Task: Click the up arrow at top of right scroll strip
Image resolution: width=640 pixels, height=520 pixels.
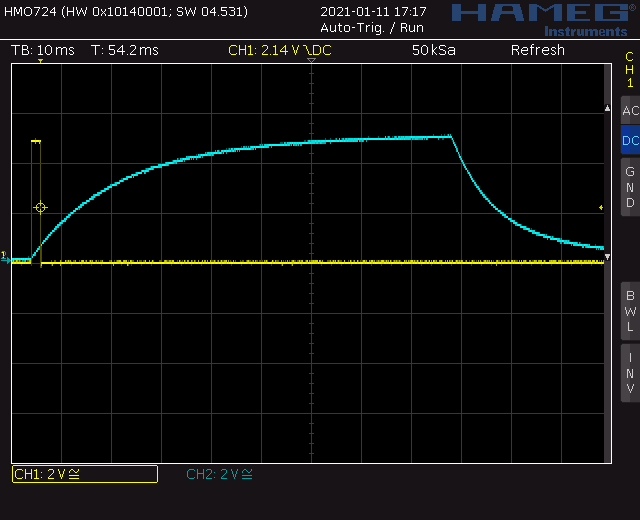Action: click(607, 107)
